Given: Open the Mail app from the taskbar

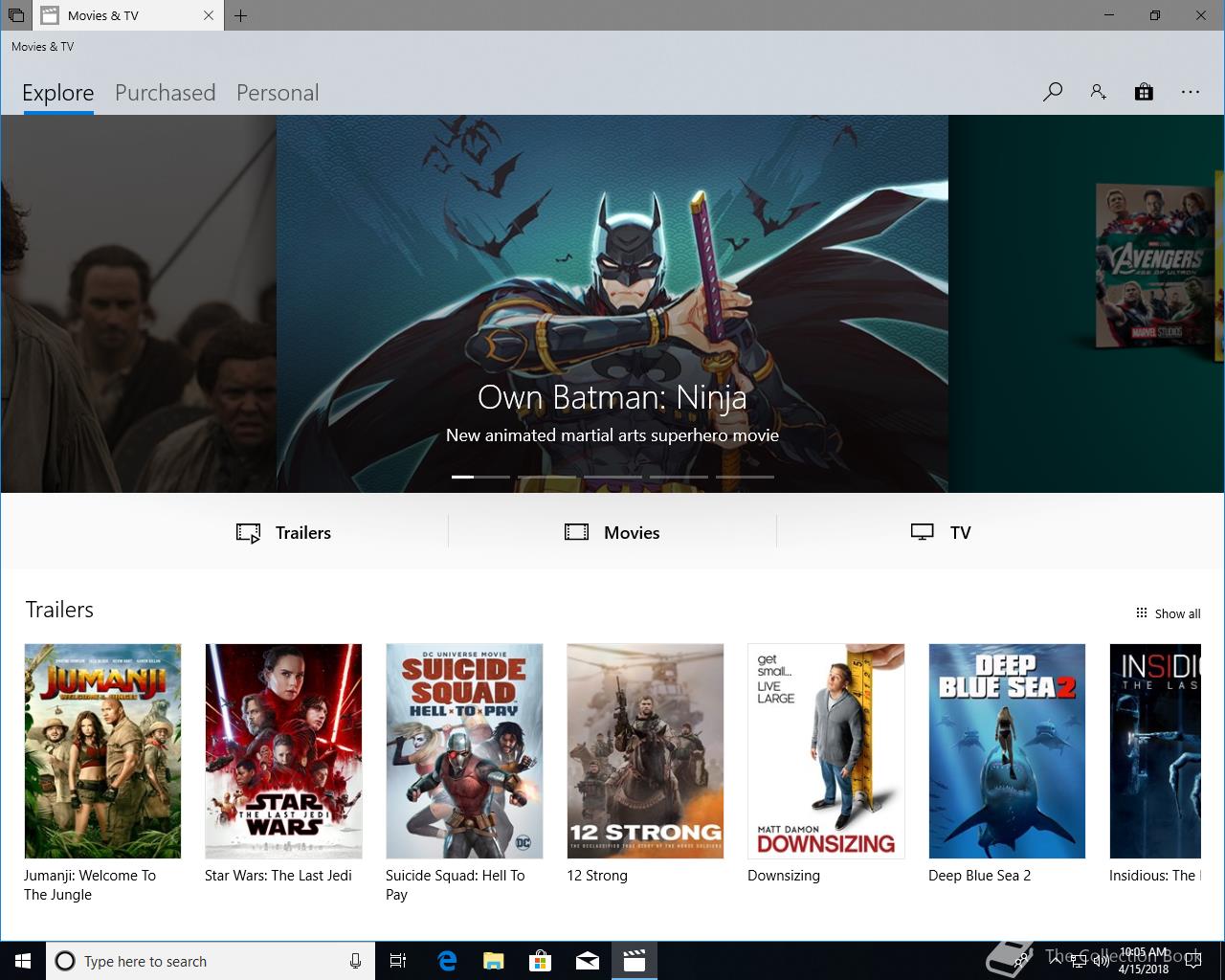Looking at the screenshot, I should click(x=588, y=961).
